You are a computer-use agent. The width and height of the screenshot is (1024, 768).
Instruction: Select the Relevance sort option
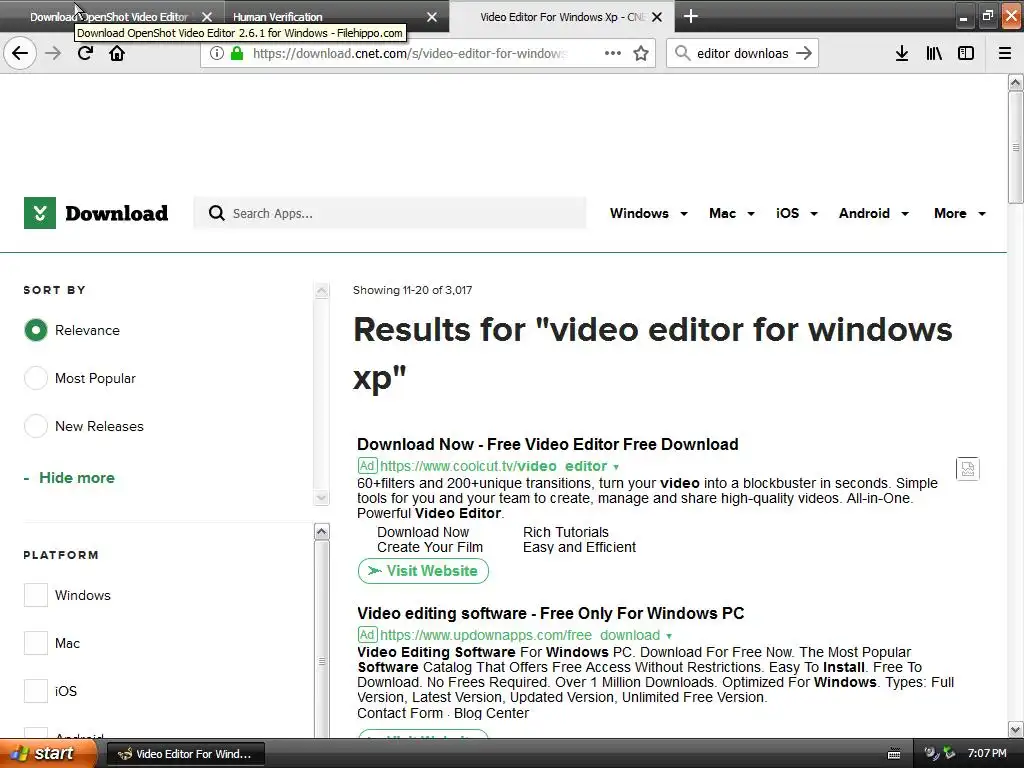point(36,330)
